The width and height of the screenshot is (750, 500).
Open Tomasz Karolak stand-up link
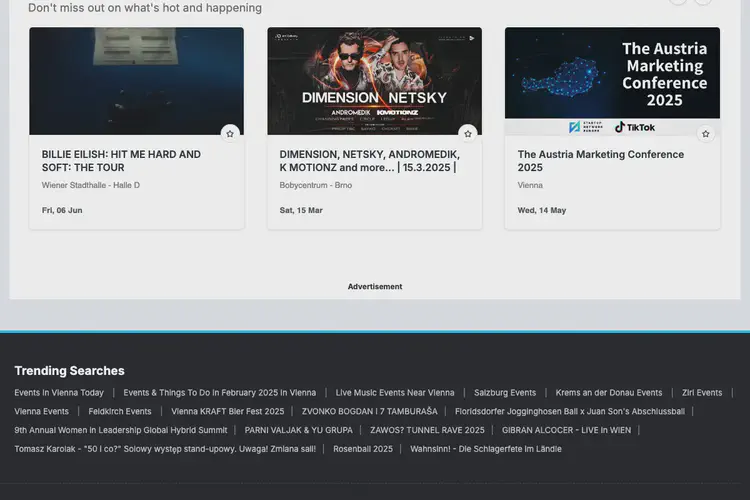(x=165, y=449)
